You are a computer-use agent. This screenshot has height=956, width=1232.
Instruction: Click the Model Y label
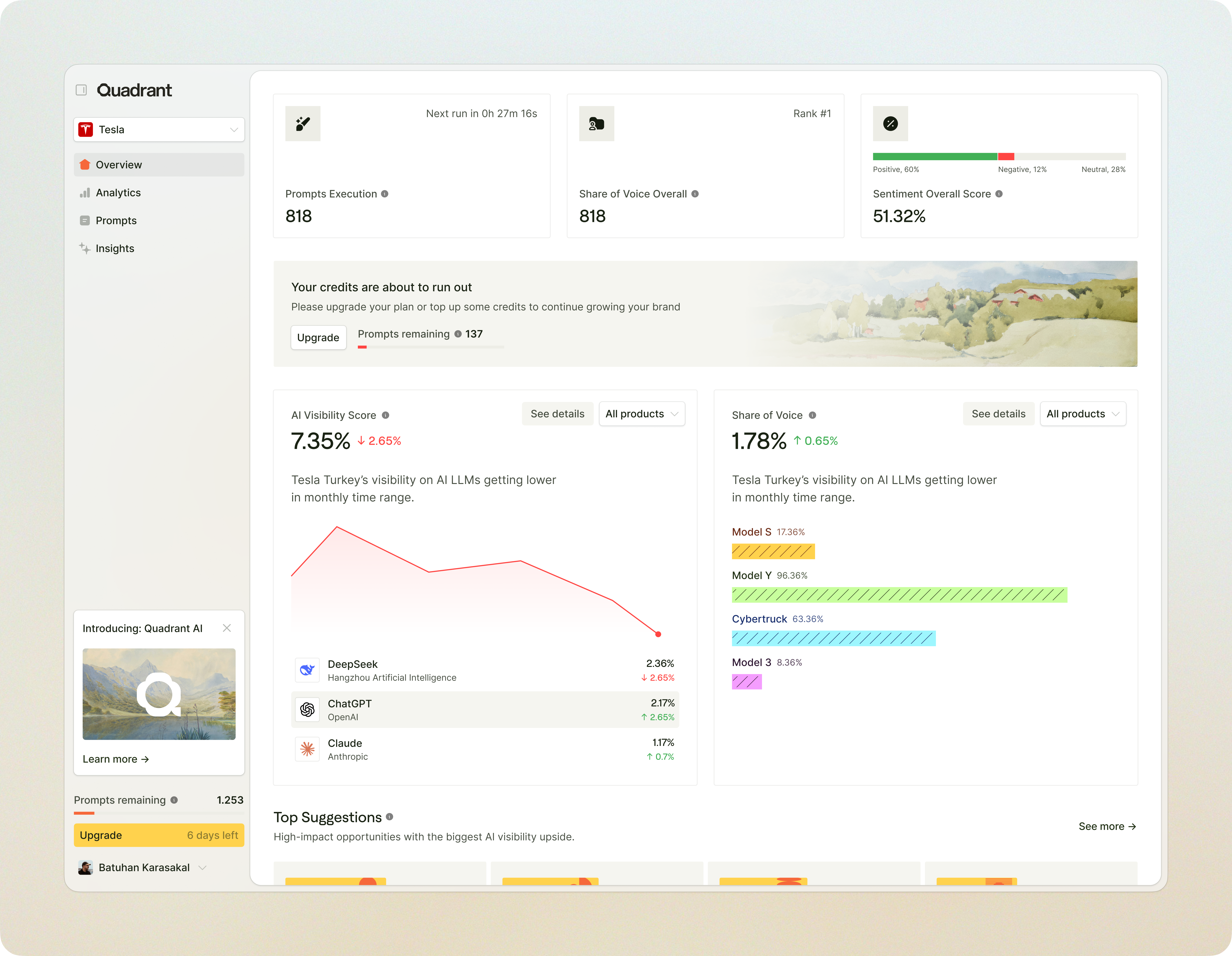coord(751,576)
